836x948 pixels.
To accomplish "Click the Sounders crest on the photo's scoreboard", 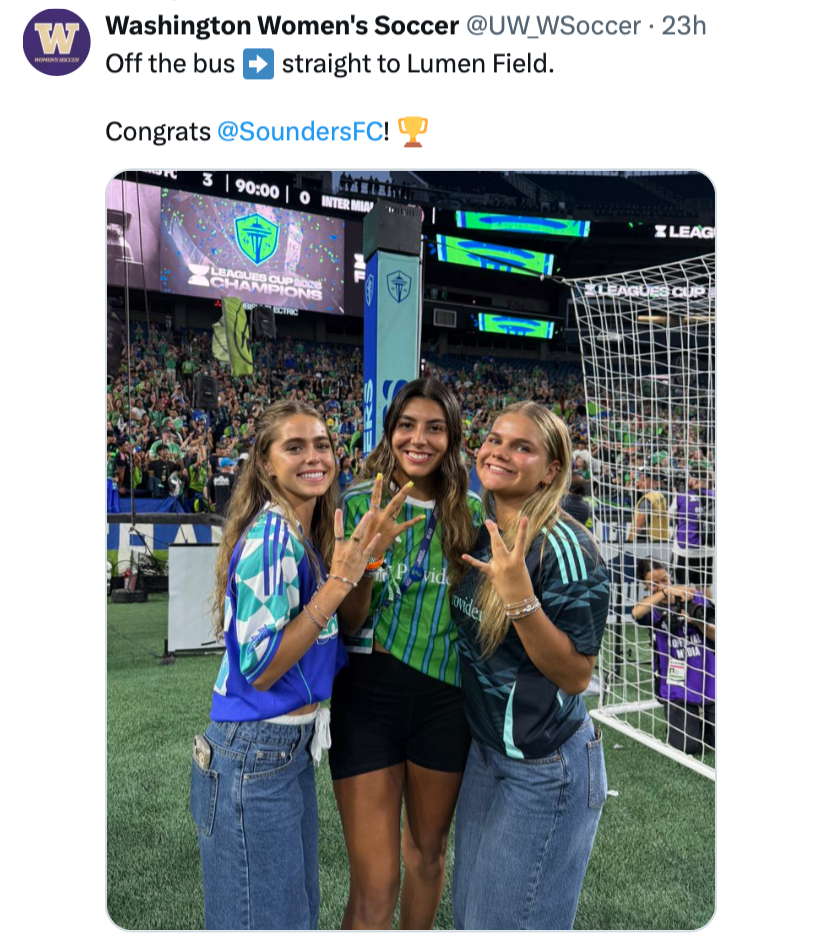I will click(x=257, y=237).
